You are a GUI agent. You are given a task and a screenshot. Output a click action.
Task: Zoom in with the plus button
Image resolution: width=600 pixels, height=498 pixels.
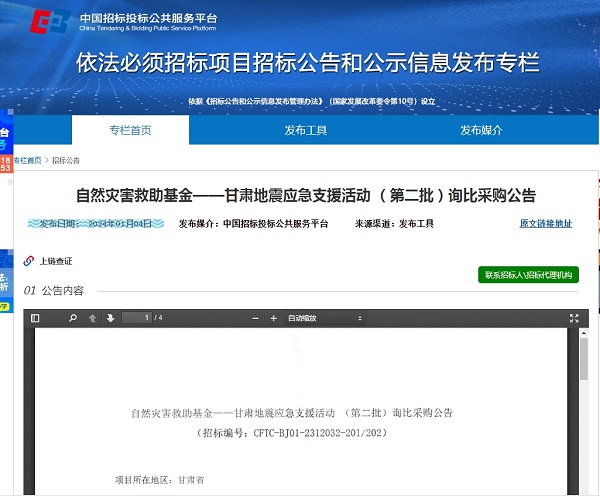point(273,318)
